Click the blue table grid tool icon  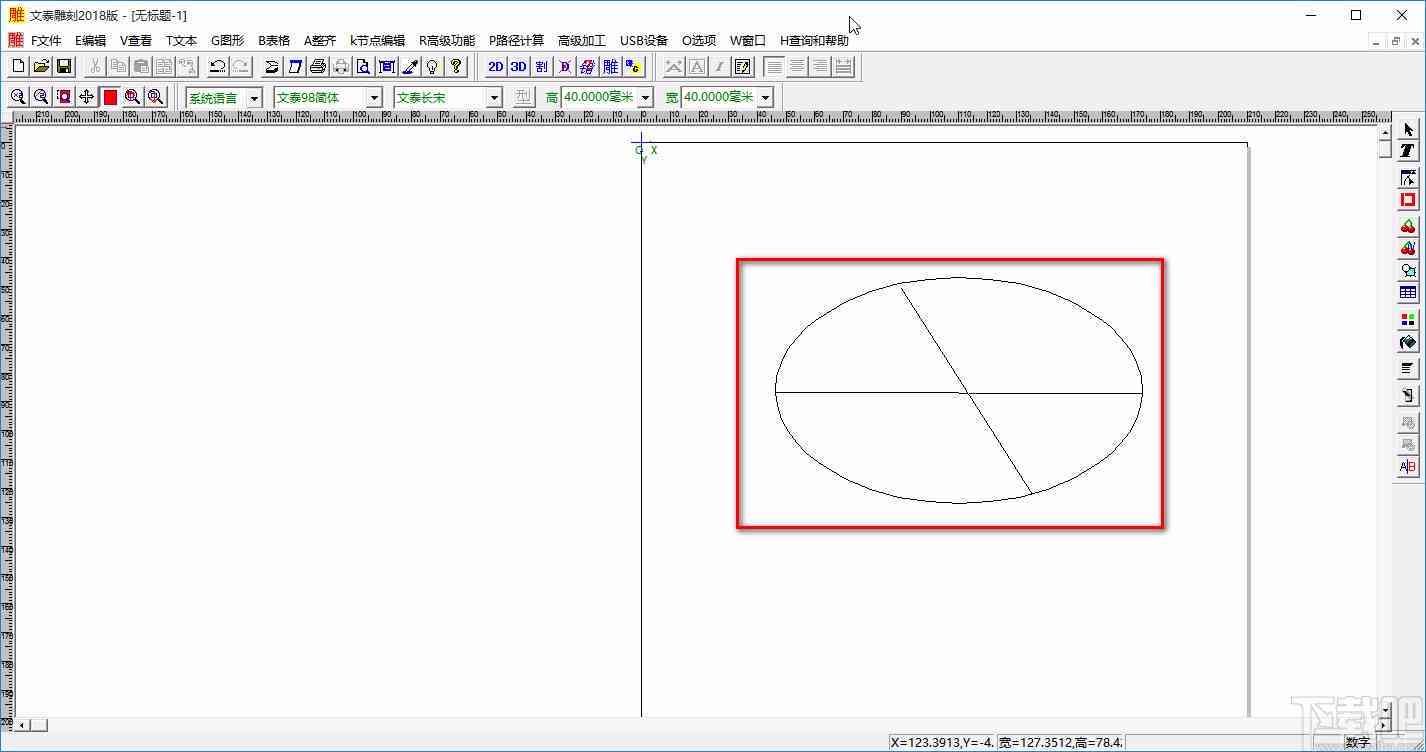pyautogui.click(x=1408, y=293)
